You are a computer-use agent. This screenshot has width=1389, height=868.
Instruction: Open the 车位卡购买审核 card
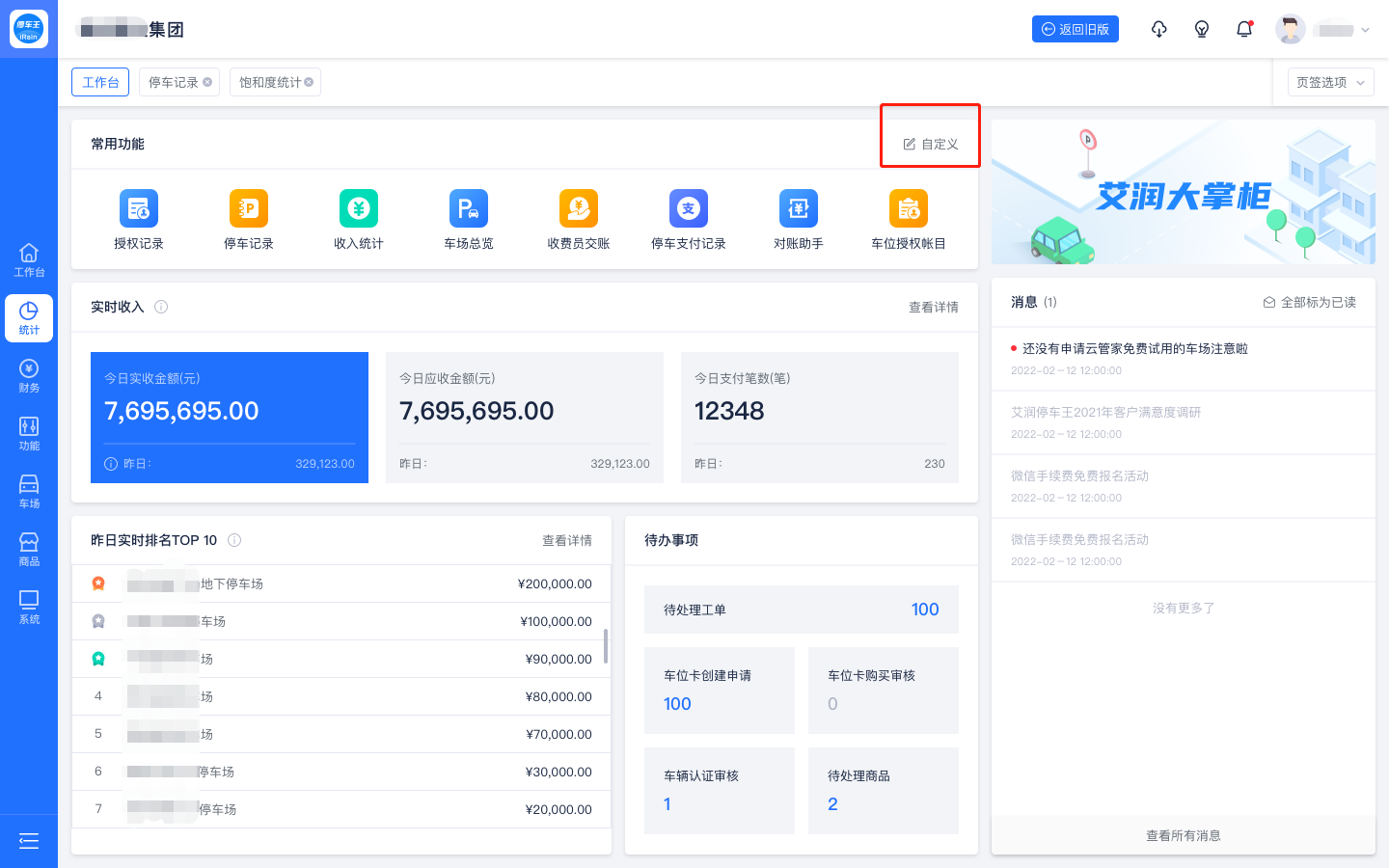884,691
